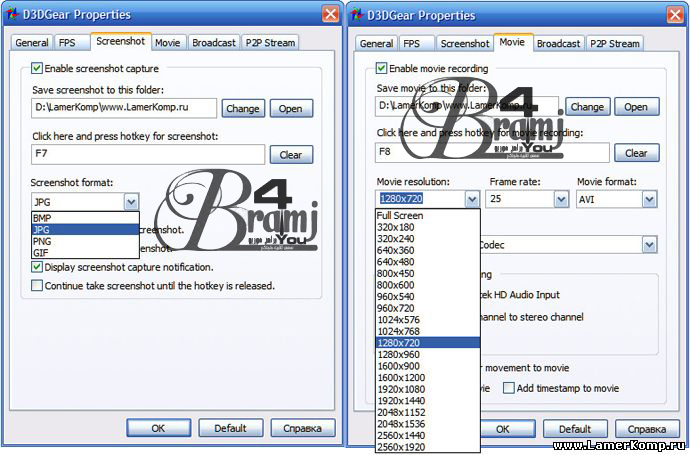
Task: Toggle display screenshot capture notification
Action: (37, 267)
